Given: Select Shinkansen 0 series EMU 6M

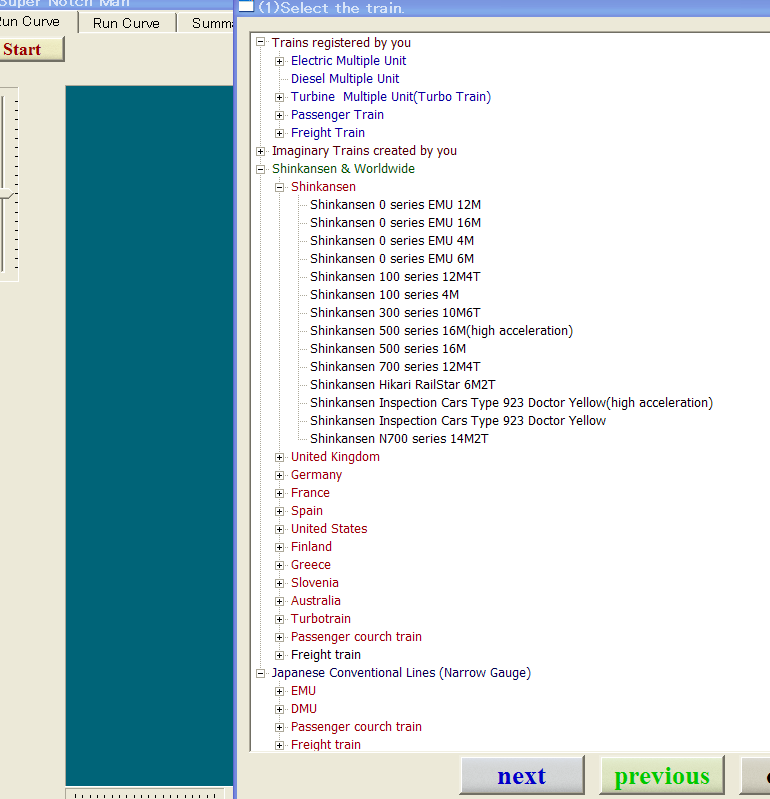Looking at the screenshot, I should point(392,259).
